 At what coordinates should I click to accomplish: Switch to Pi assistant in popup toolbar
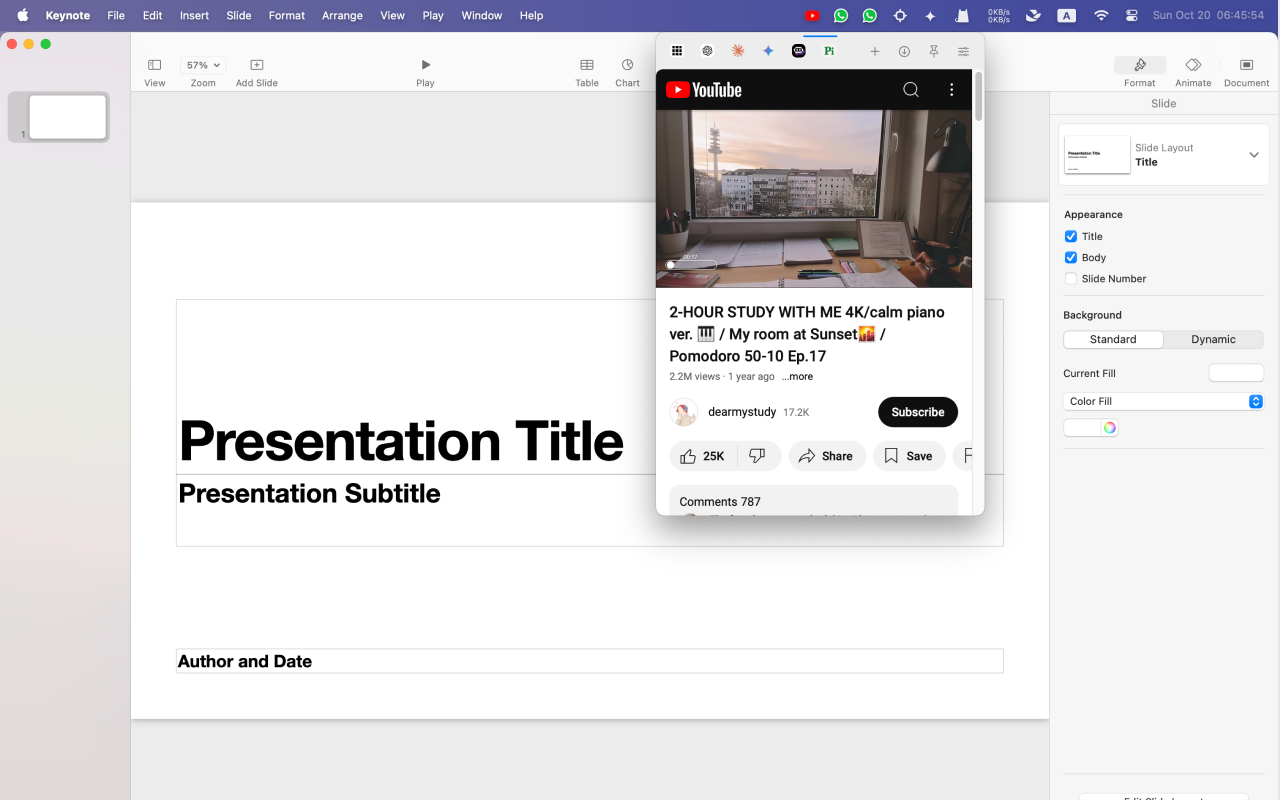tap(829, 51)
